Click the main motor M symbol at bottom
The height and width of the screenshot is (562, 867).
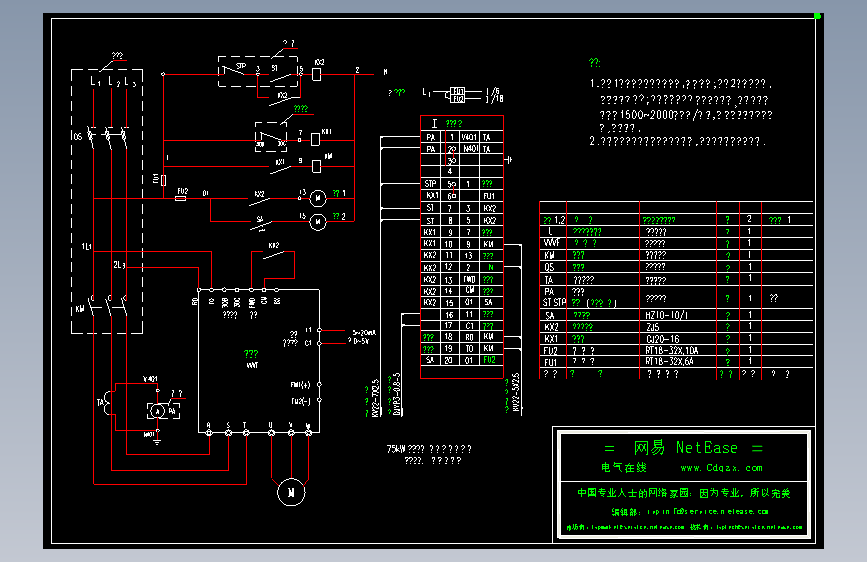tap(291, 492)
